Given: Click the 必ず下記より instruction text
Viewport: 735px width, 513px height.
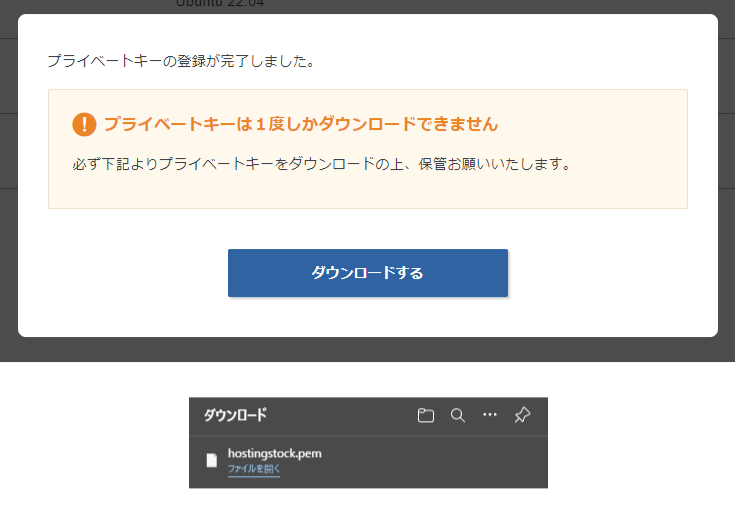Looking at the screenshot, I should point(322,164).
